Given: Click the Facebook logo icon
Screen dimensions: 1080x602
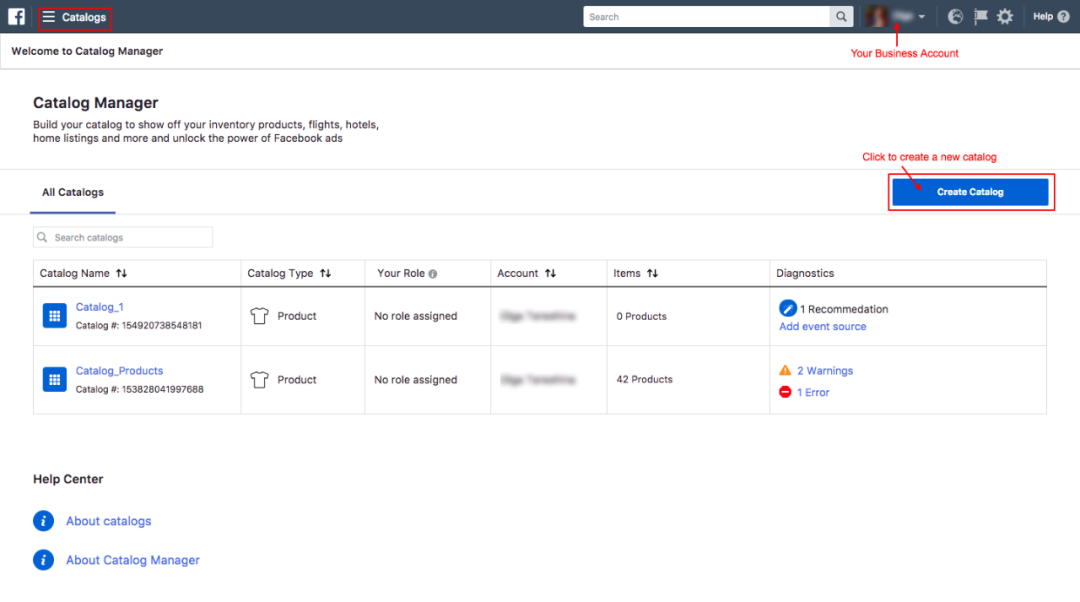Looking at the screenshot, I should pos(16,16).
